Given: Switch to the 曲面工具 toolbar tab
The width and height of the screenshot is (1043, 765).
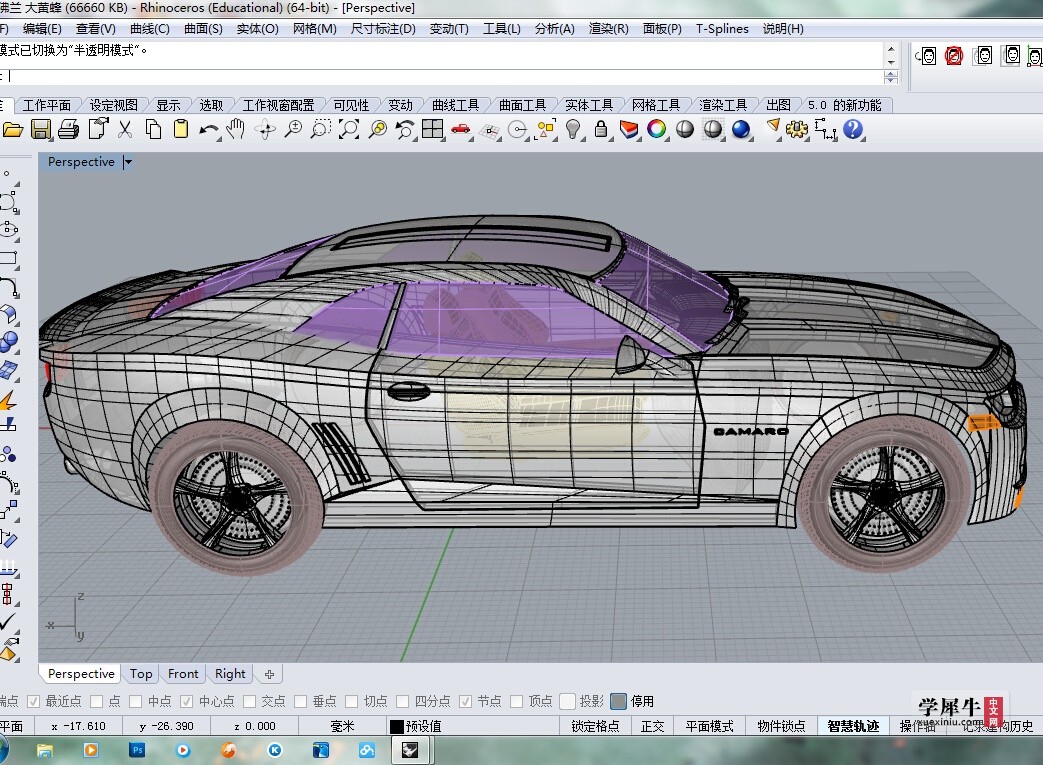Looking at the screenshot, I should pos(522,105).
